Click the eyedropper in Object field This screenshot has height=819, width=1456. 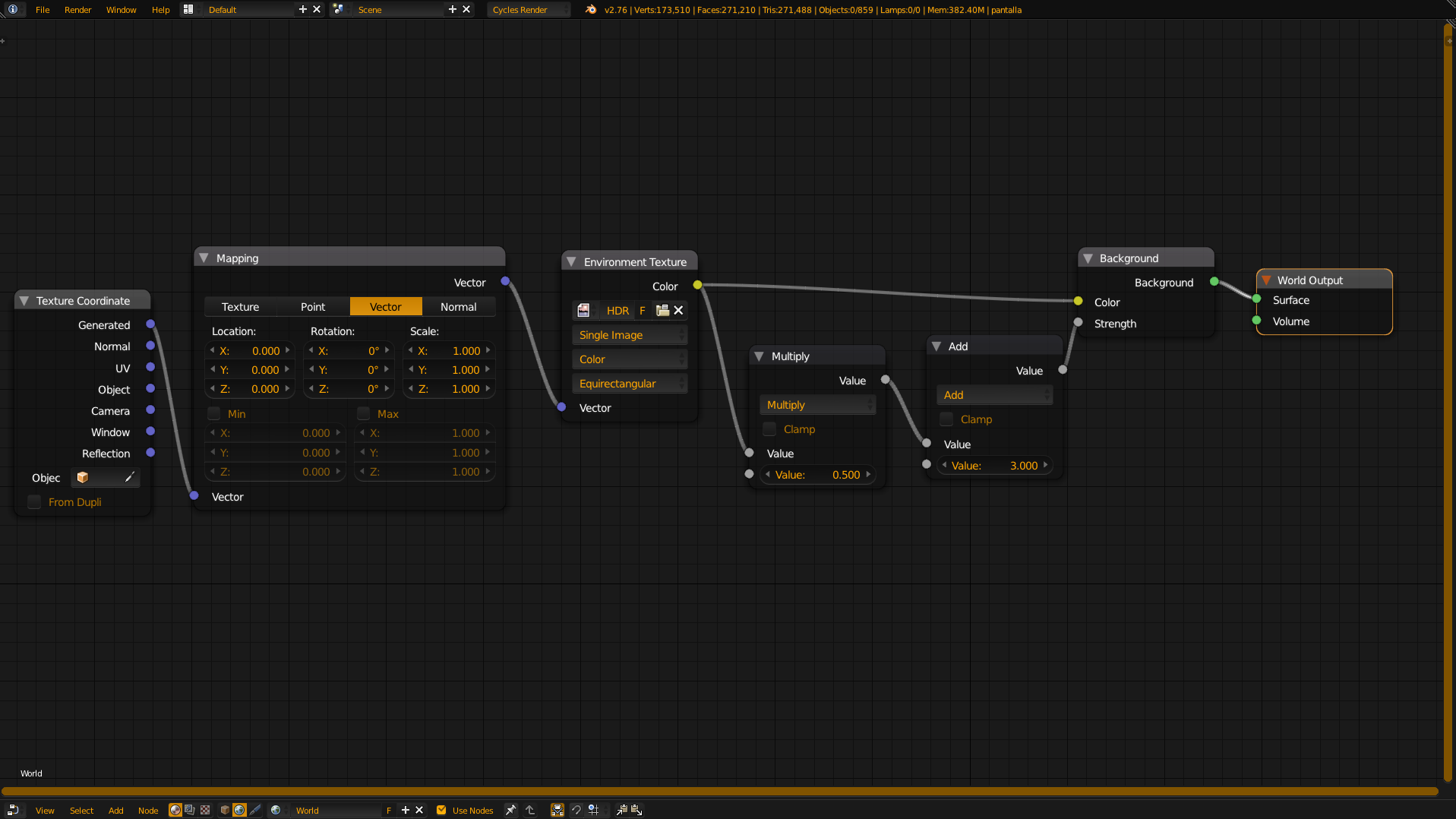[129, 477]
